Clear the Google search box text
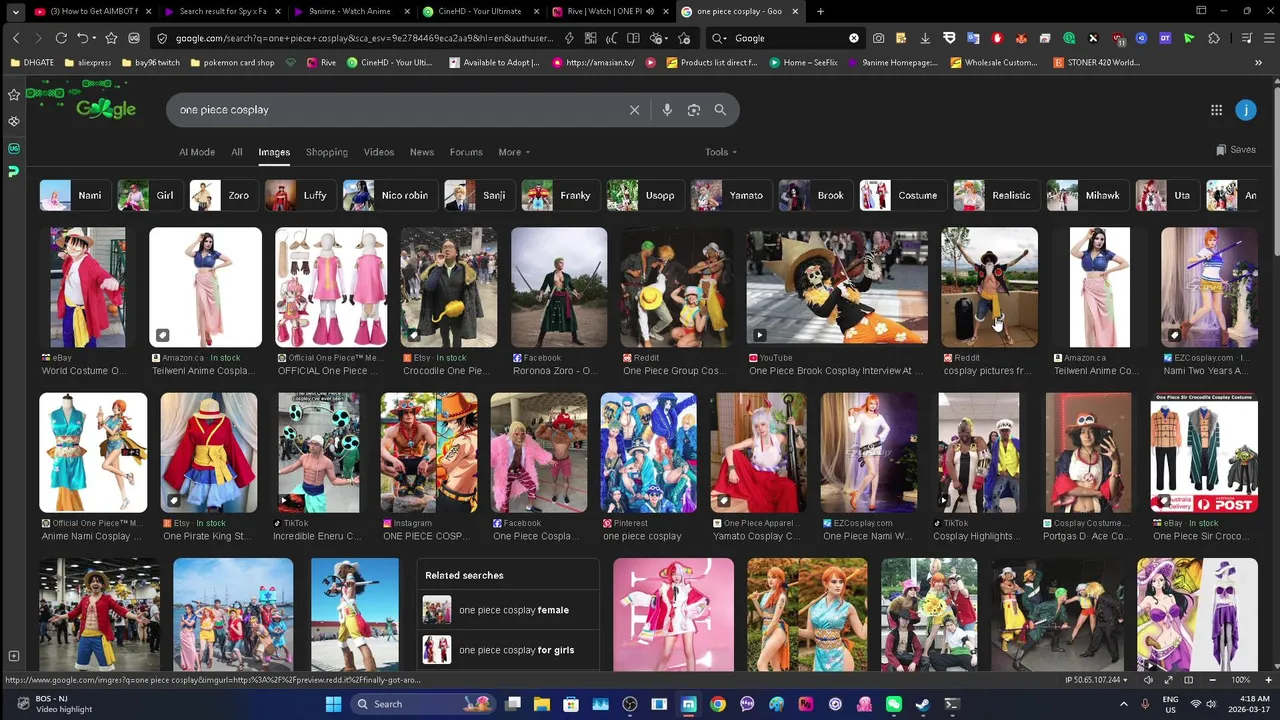The image size is (1280, 720). click(634, 110)
